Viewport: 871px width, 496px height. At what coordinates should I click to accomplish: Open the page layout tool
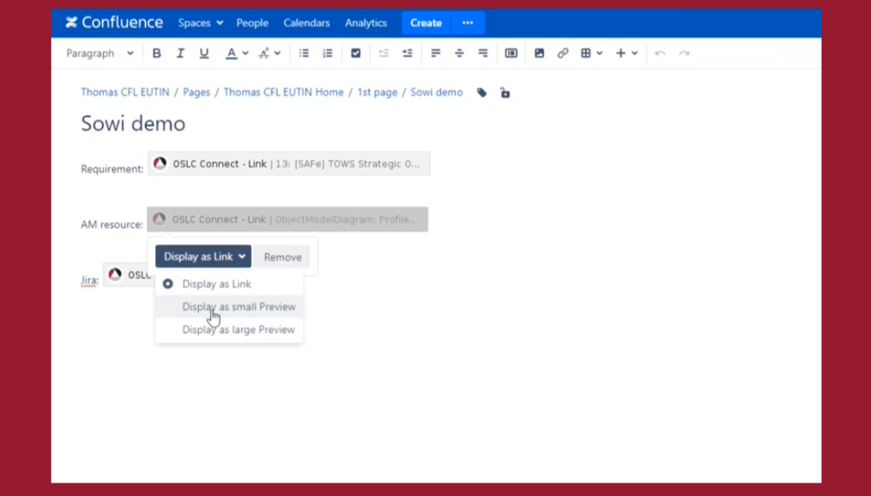pyautogui.click(x=511, y=53)
